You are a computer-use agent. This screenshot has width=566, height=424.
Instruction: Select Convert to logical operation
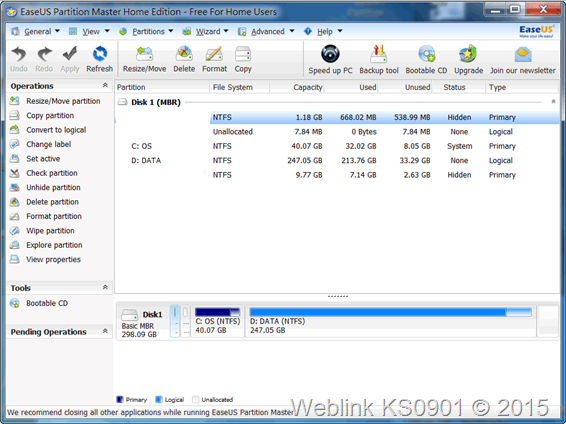(48, 130)
